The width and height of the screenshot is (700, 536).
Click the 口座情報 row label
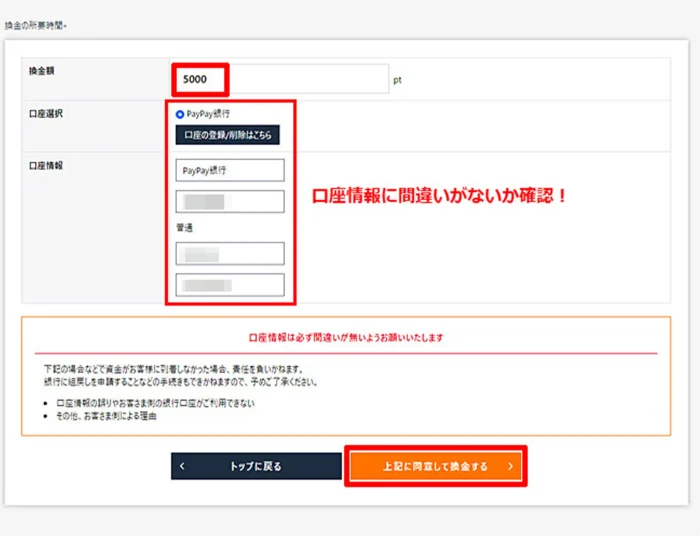[46, 166]
